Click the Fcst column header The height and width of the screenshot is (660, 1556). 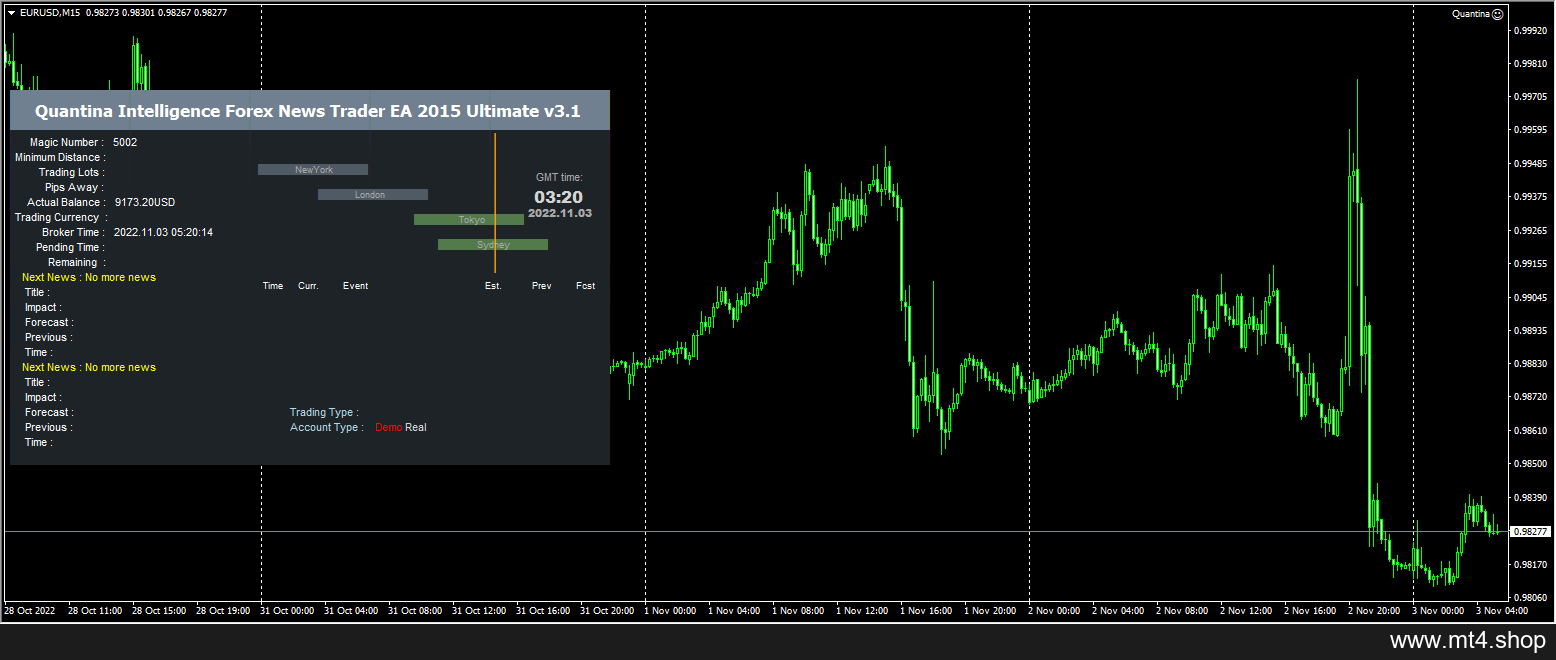586,286
